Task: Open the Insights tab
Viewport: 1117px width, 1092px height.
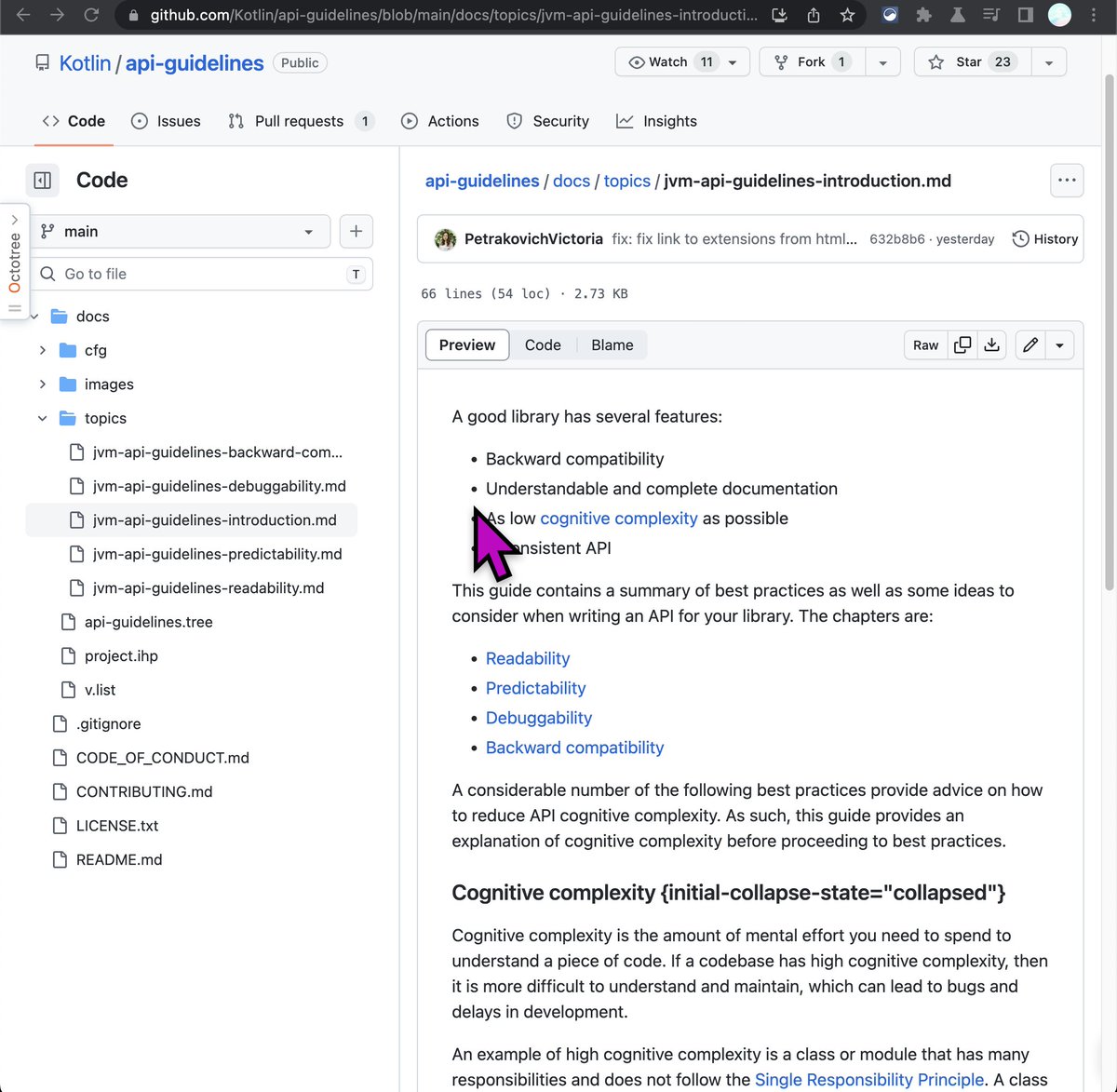Action: coord(656,121)
